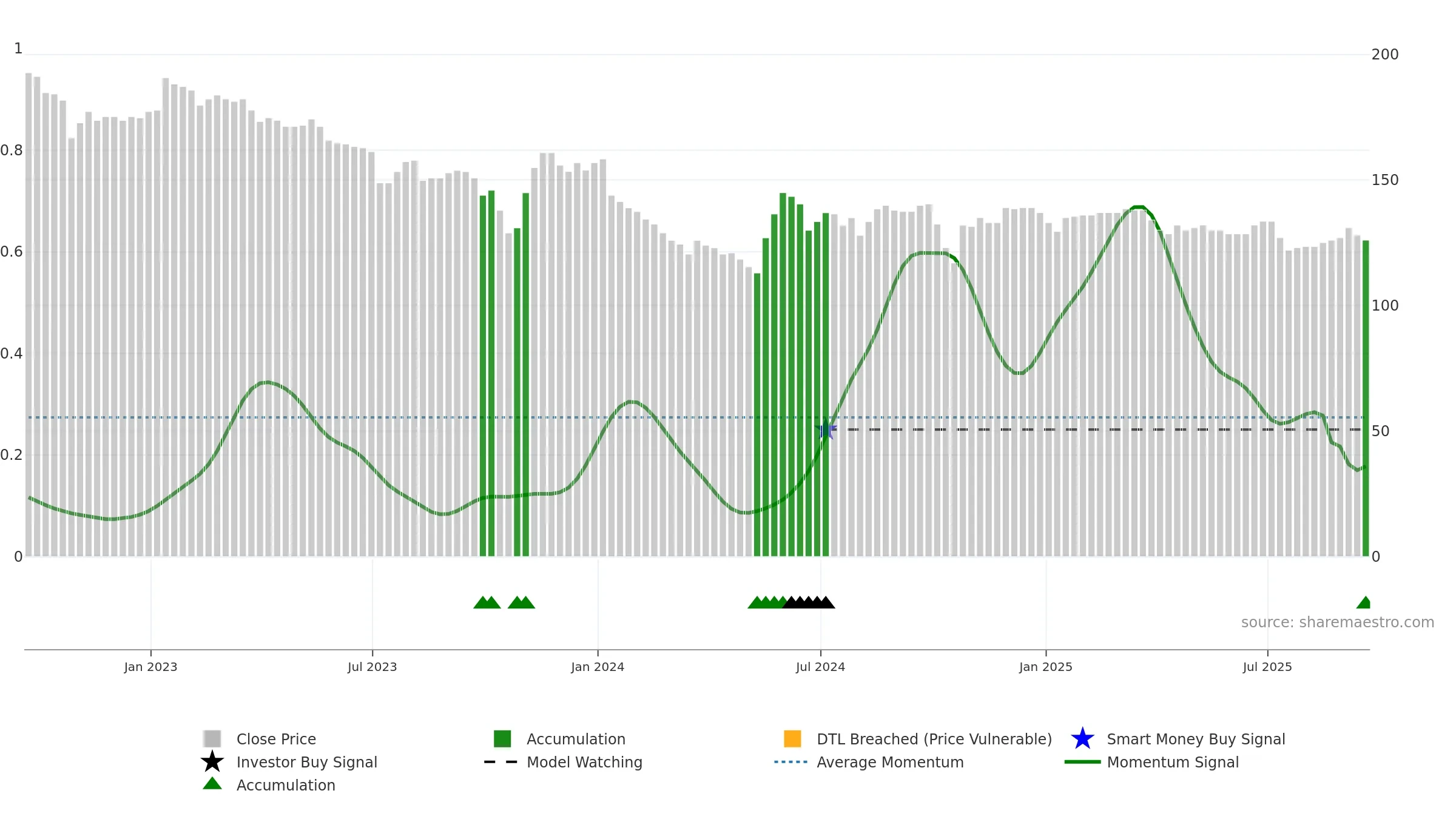Click the blue star marker on the chart
Image resolution: width=1456 pixels, height=819 pixels.
pyautogui.click(x=826, y=431)
